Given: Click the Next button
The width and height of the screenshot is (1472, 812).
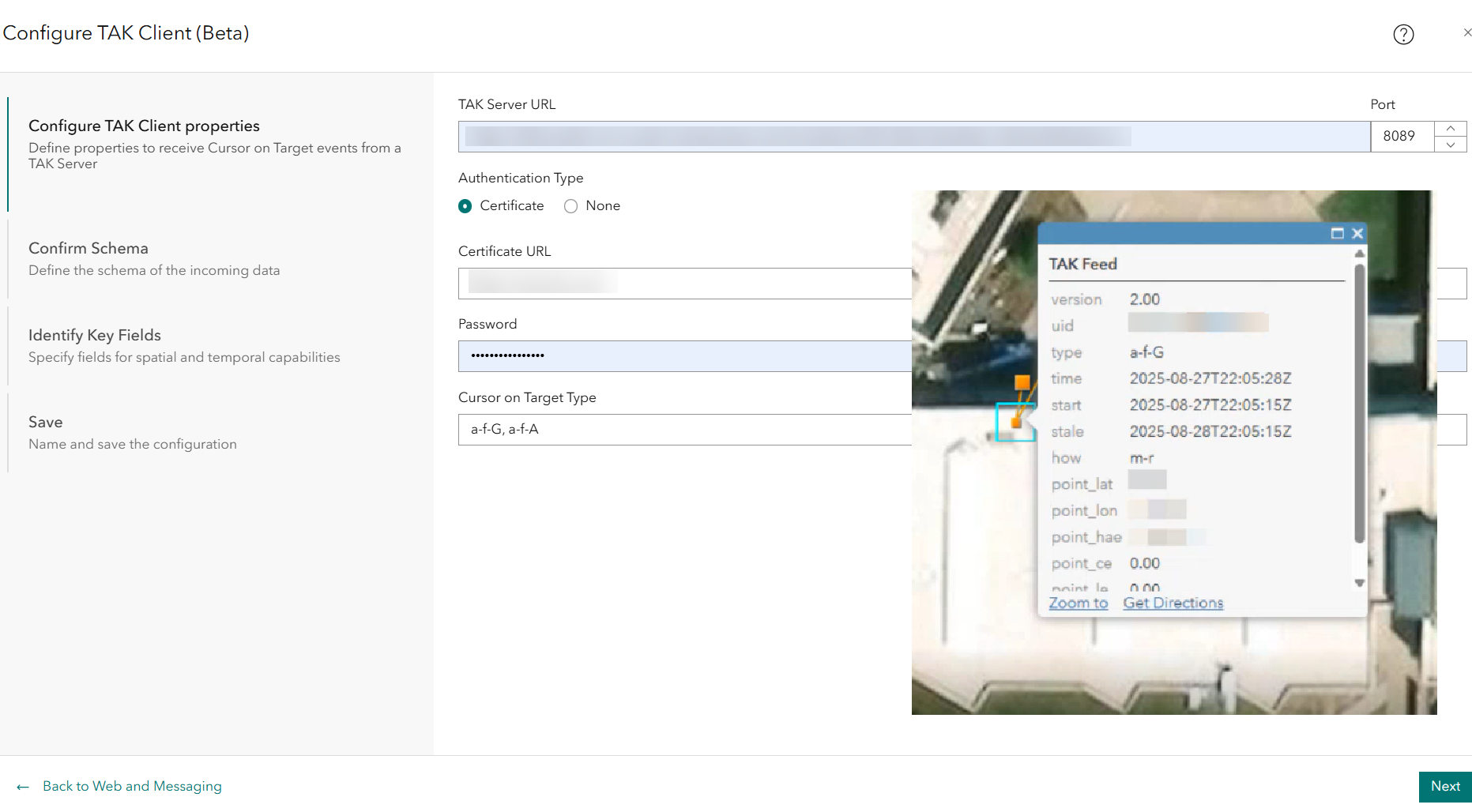Looking at the screenshot, I should point(1445,786).
